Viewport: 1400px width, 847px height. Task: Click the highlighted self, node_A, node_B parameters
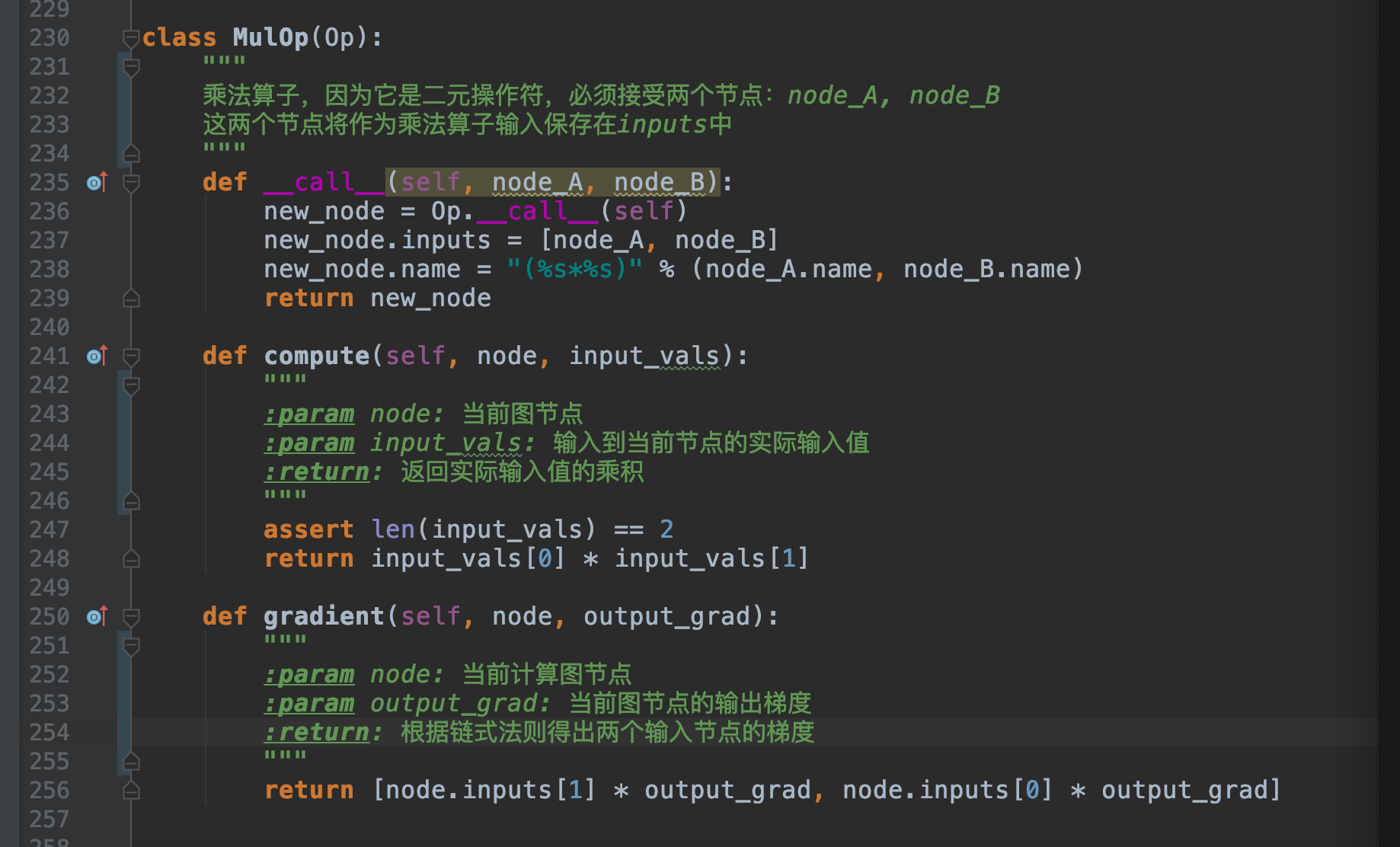[x=551, y=182]
